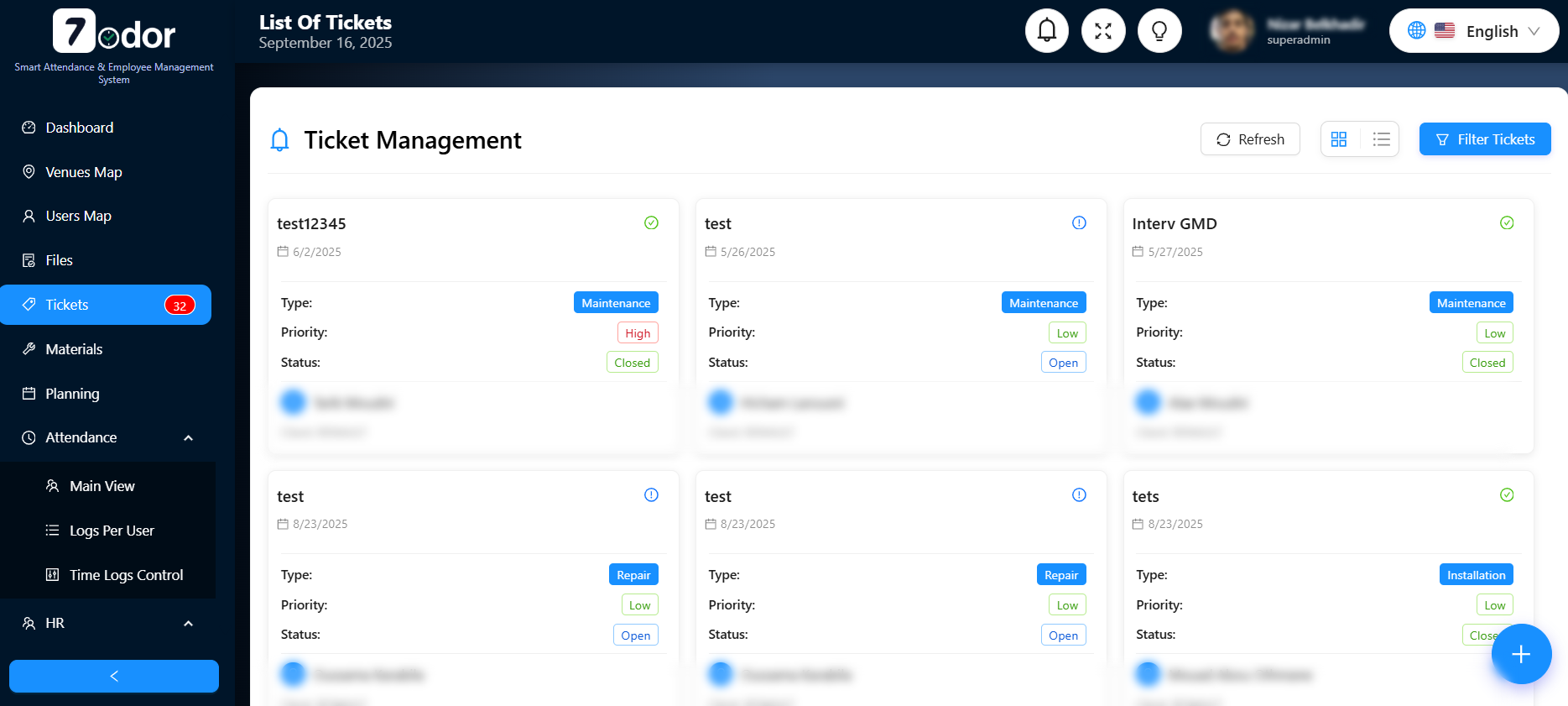Open the notifications bell icon

click(x=1046, y=31)
